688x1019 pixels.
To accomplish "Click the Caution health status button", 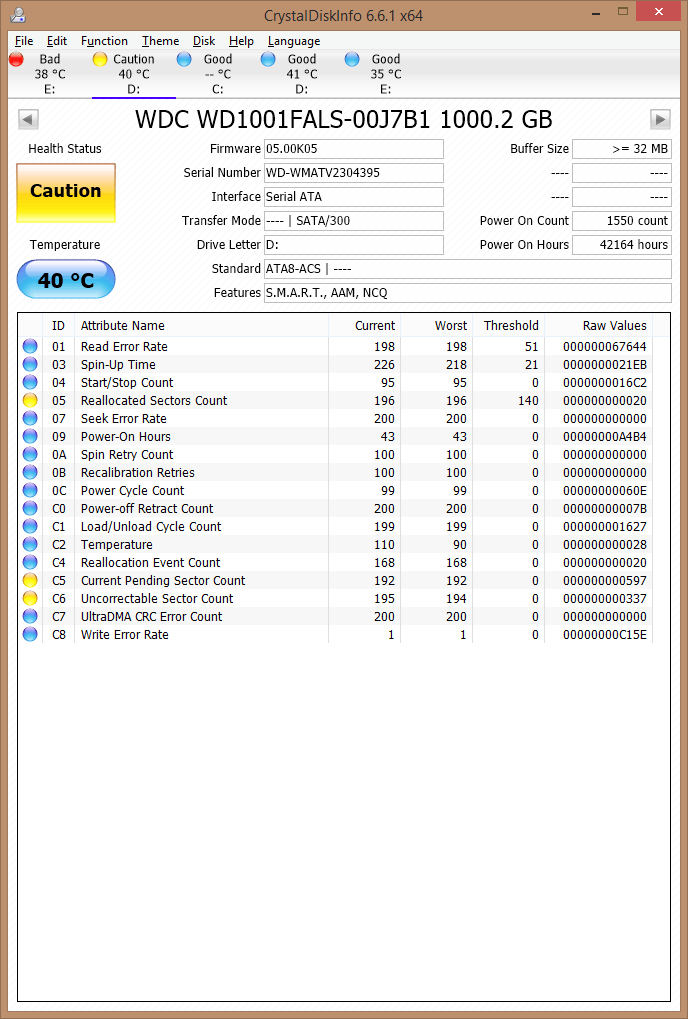I will 66,192.
